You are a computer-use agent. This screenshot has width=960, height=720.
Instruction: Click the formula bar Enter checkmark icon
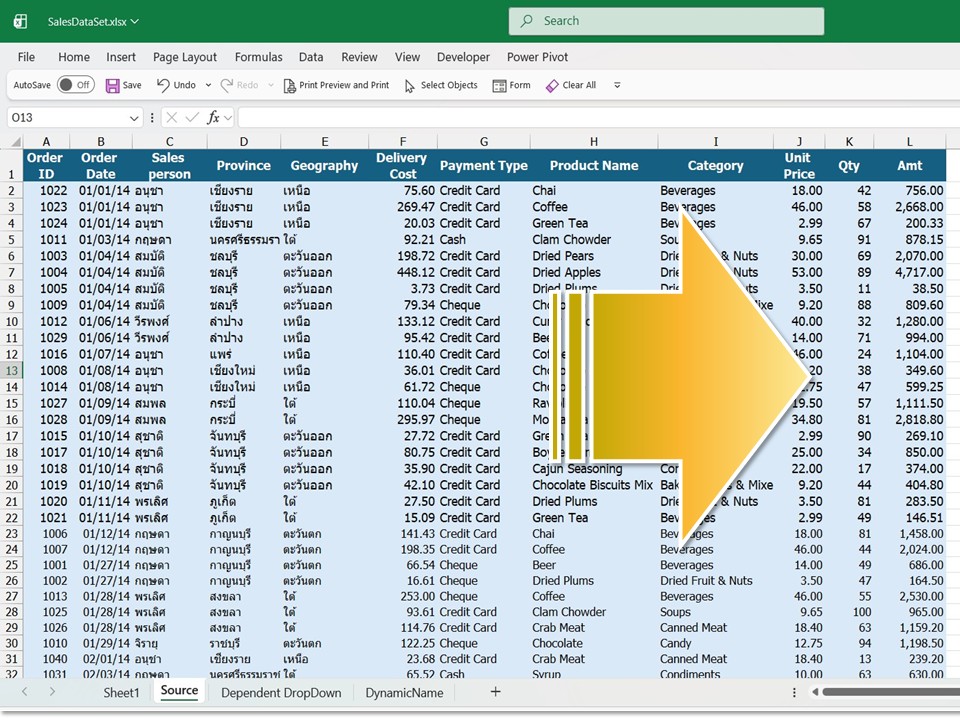192,118
